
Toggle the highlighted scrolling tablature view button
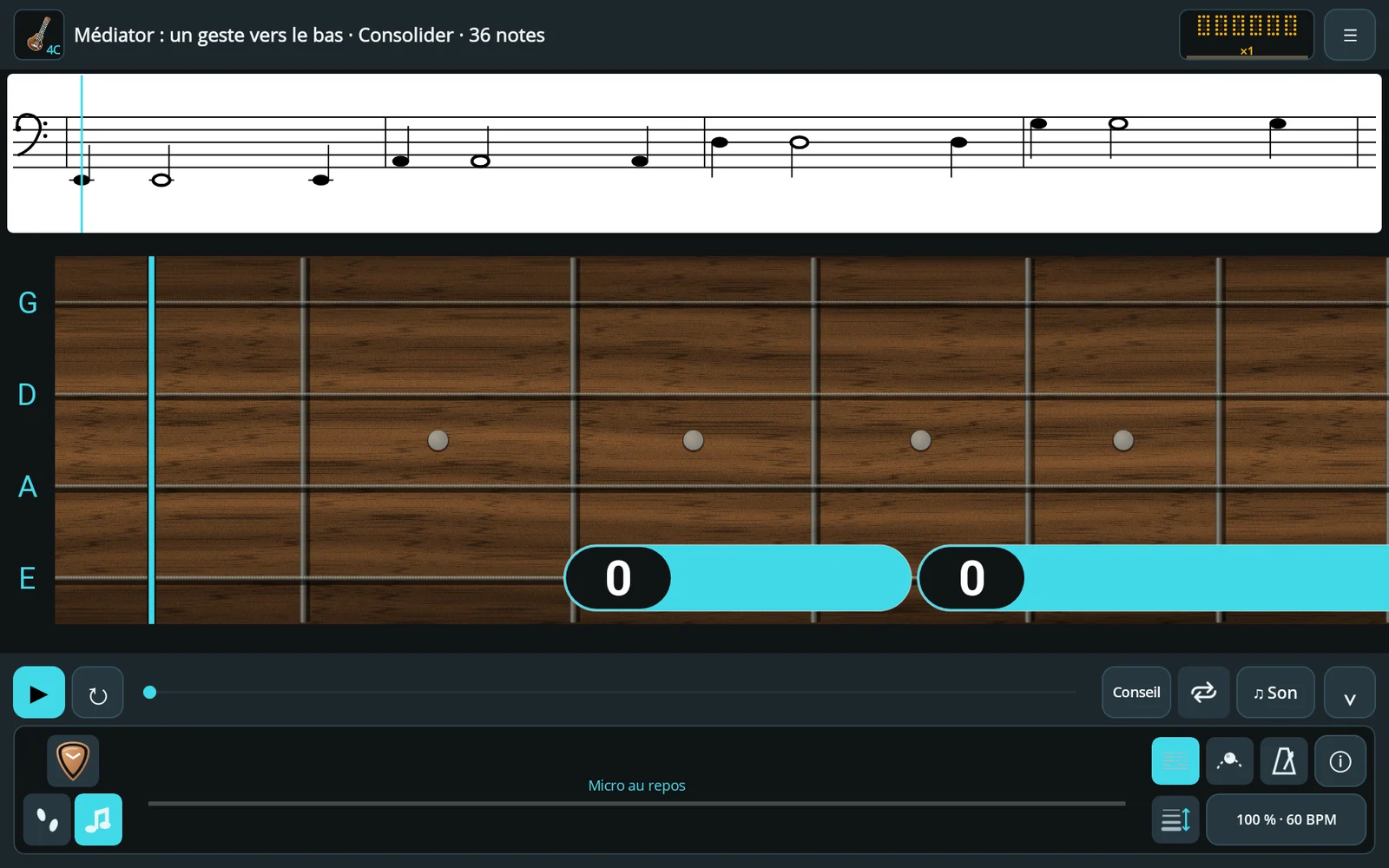click(1175, 761)
